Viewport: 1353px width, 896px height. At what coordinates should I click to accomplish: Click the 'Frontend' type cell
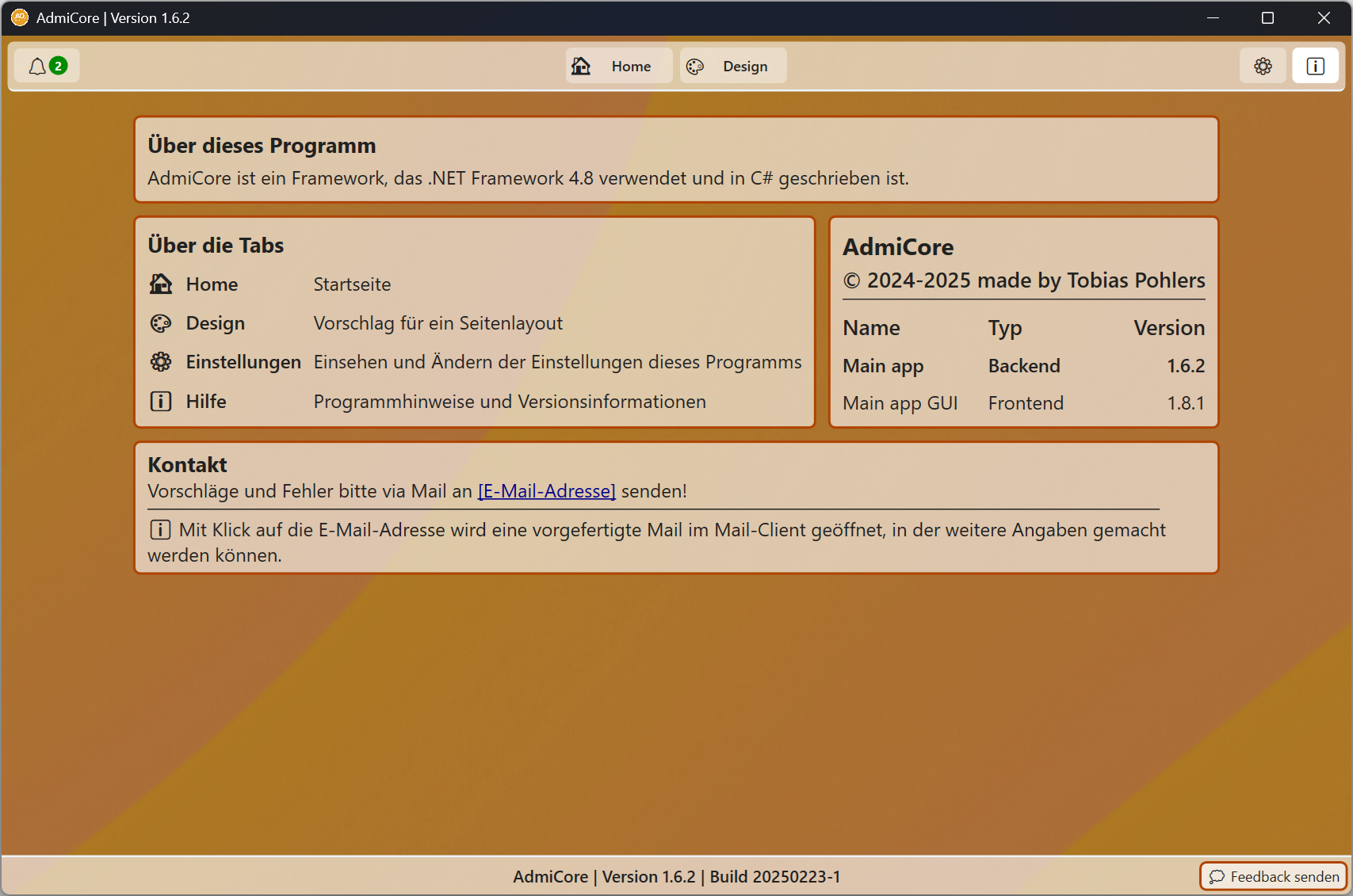(x=1026, y=403)
